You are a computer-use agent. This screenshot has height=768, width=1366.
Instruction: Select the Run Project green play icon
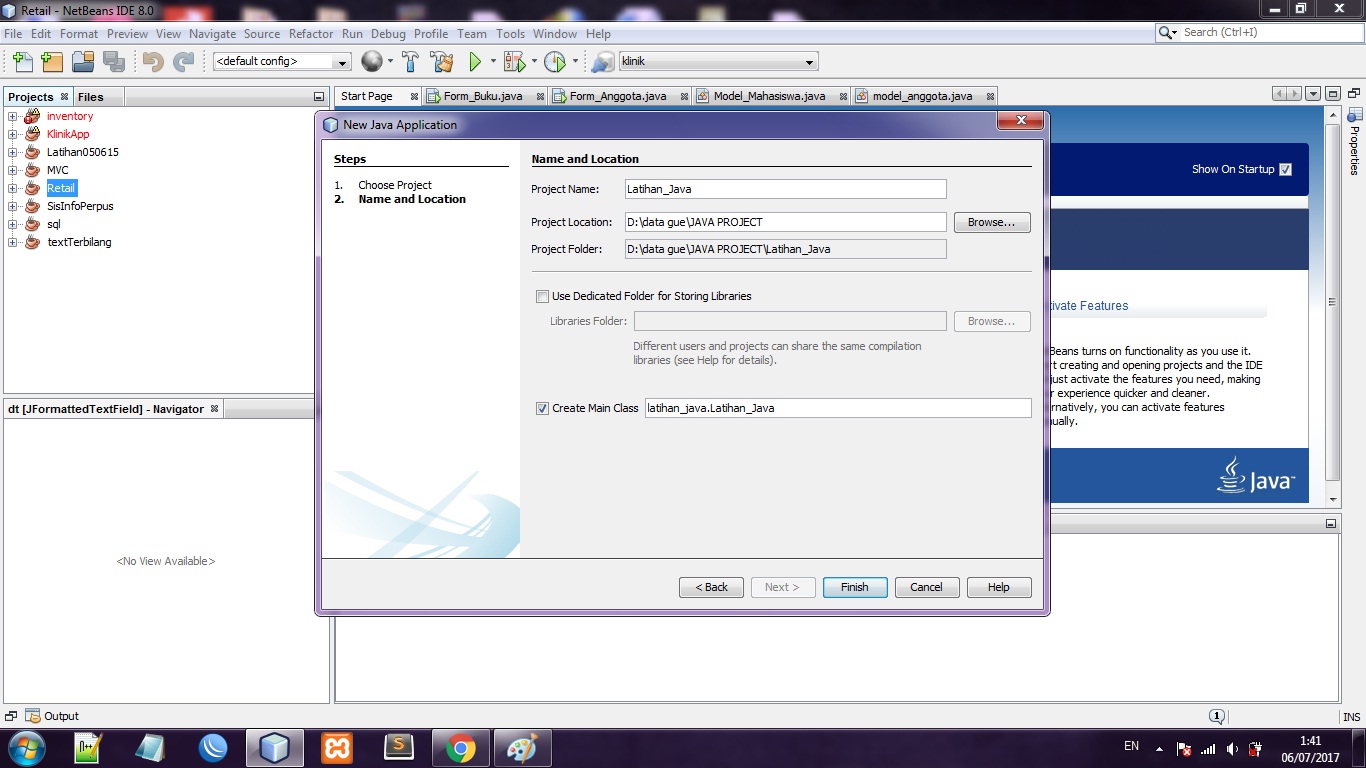point(473,60)
